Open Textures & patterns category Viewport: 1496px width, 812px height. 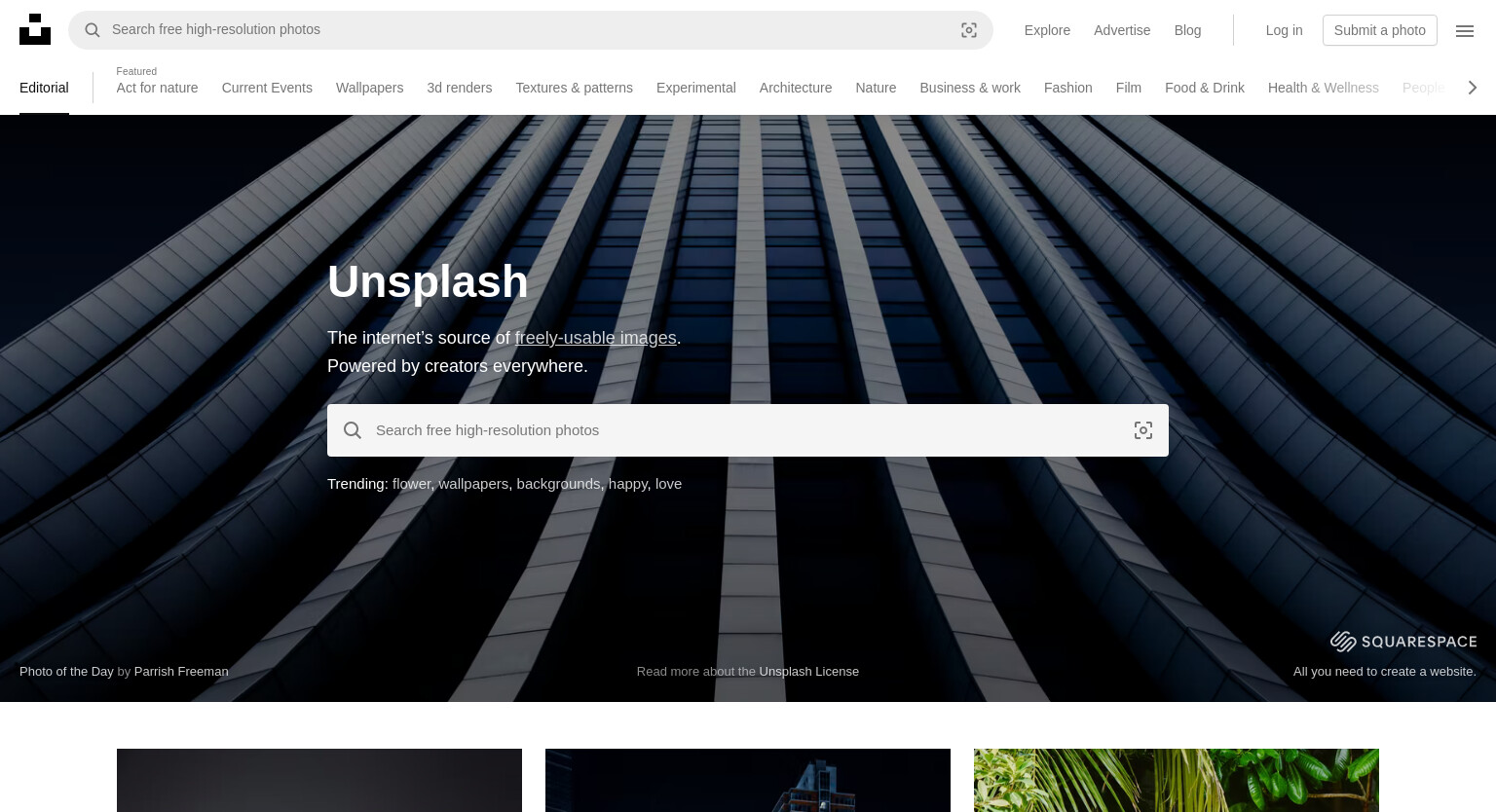click(574, 88)
